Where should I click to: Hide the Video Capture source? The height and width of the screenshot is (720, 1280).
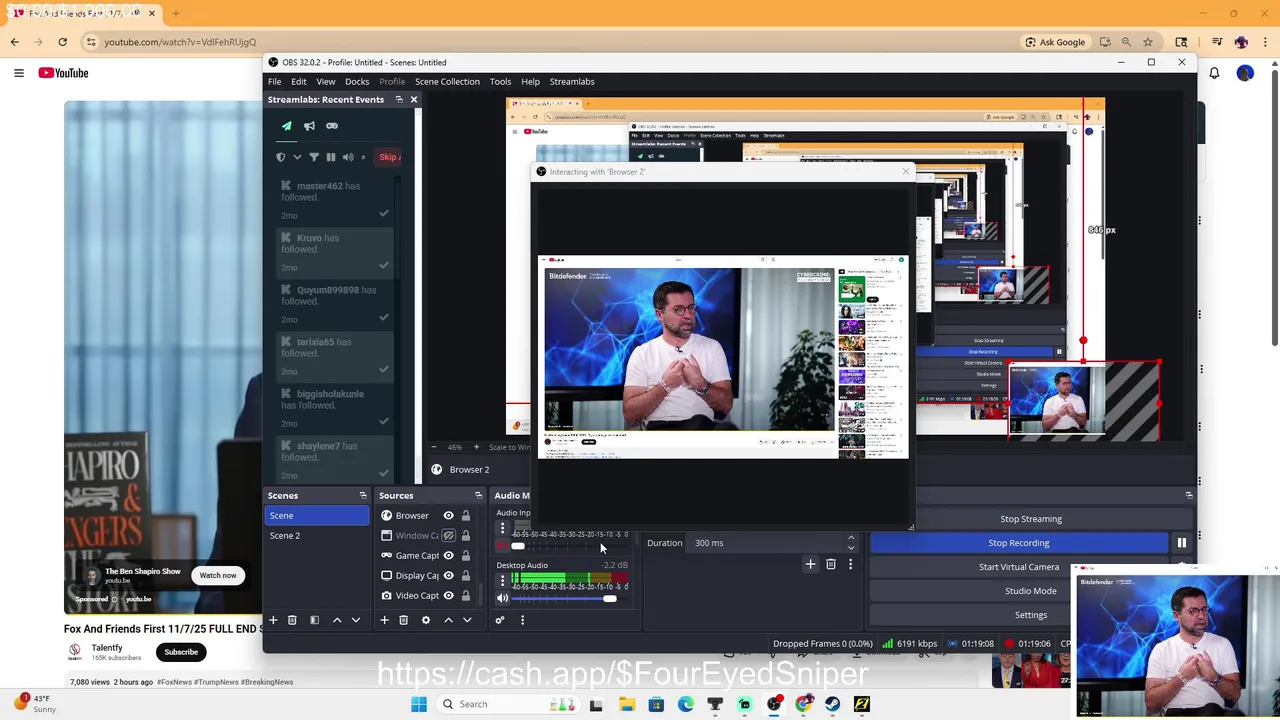click(x=448, y=596)
